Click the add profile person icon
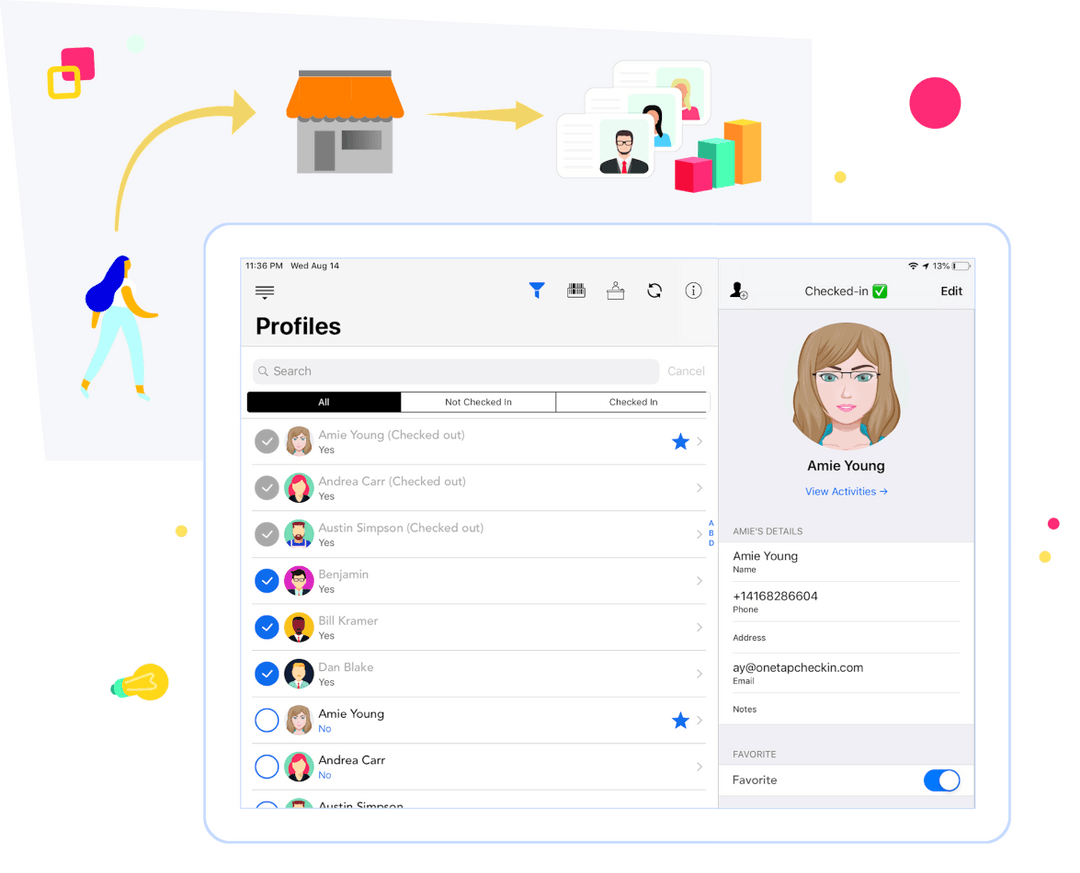 [739, 291]
